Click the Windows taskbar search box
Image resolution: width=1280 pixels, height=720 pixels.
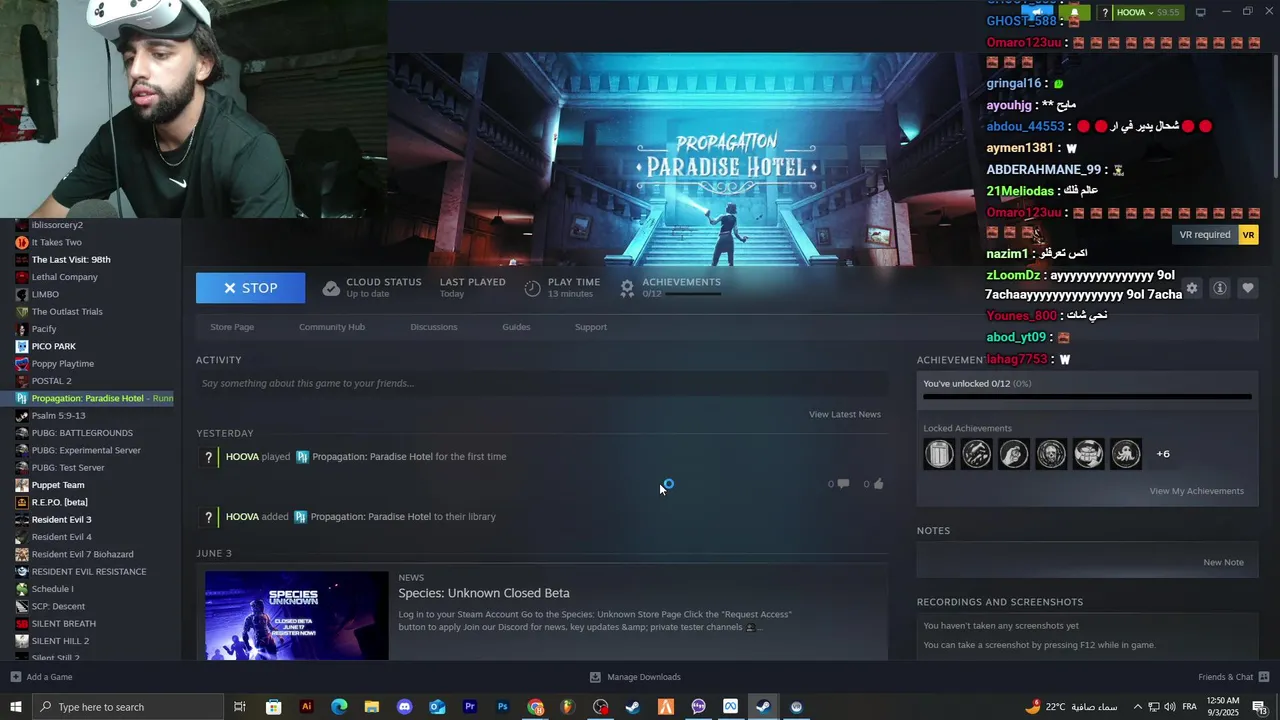pos(128,707)
